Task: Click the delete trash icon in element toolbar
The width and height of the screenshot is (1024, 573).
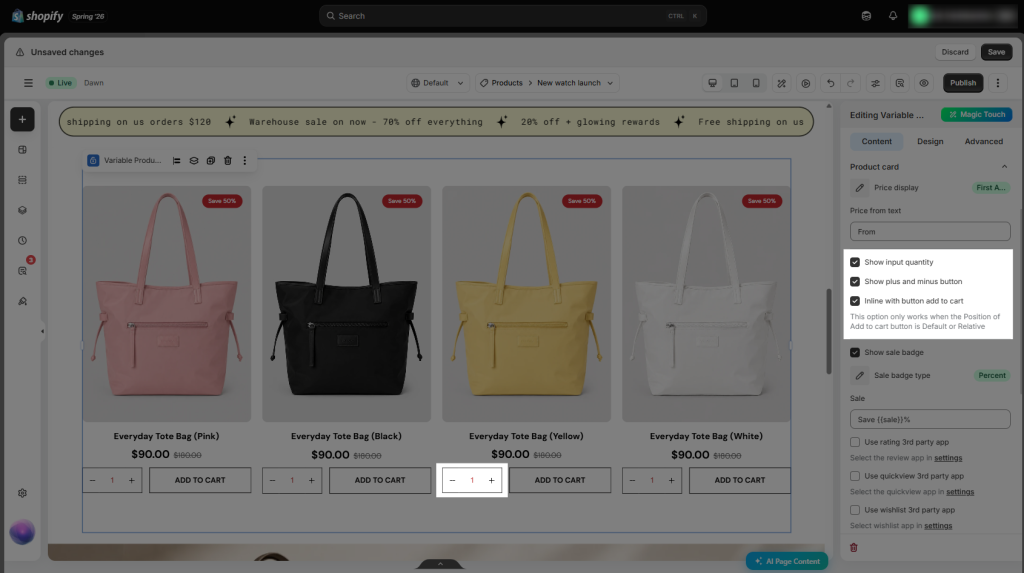Action: click(x=228, y=160)
